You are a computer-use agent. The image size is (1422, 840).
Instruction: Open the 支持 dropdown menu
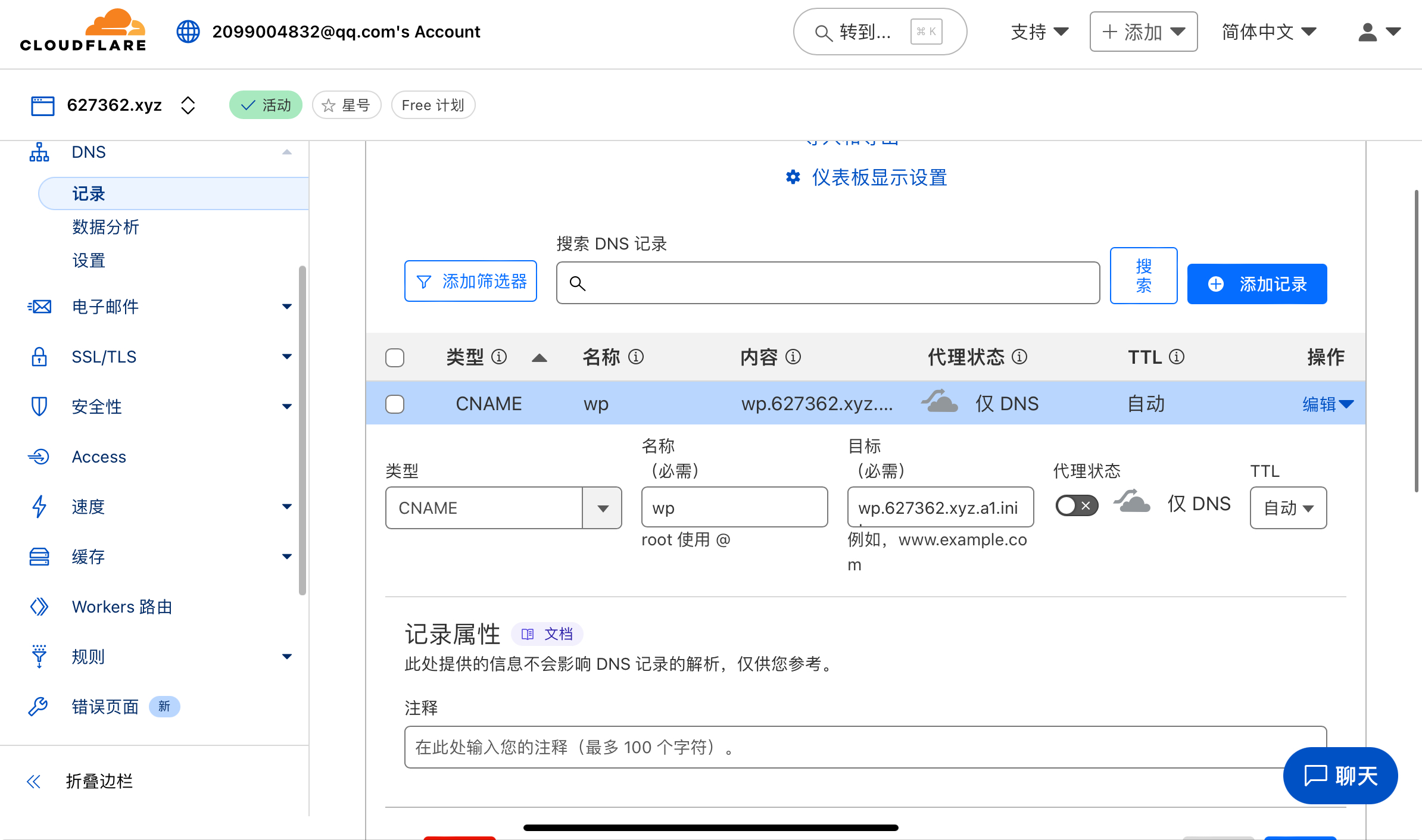[1039, 32]
